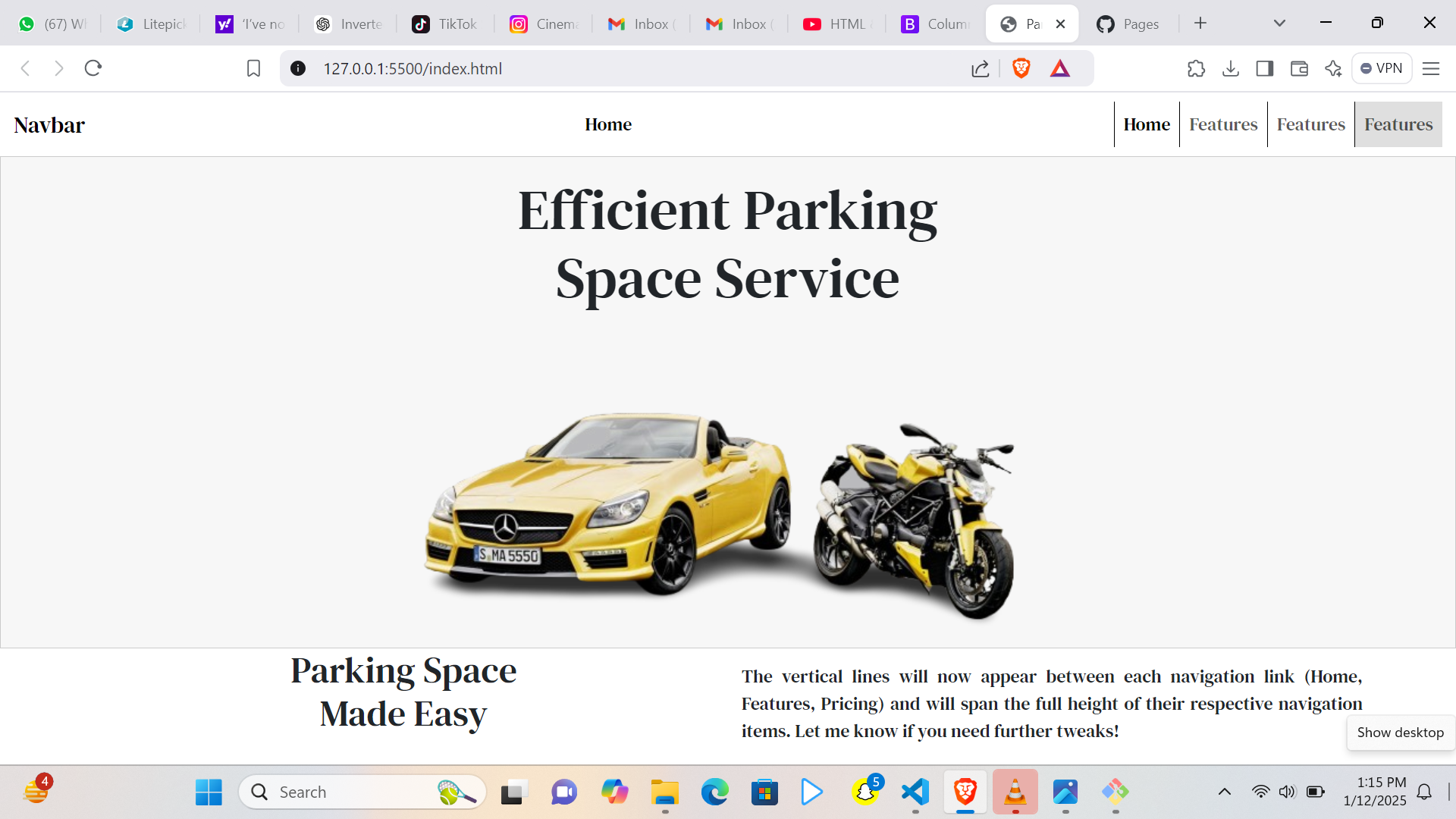Switch to the Instagram Cinema tab
Viewport: 1456px width, 819px height.
coord(544,24)
